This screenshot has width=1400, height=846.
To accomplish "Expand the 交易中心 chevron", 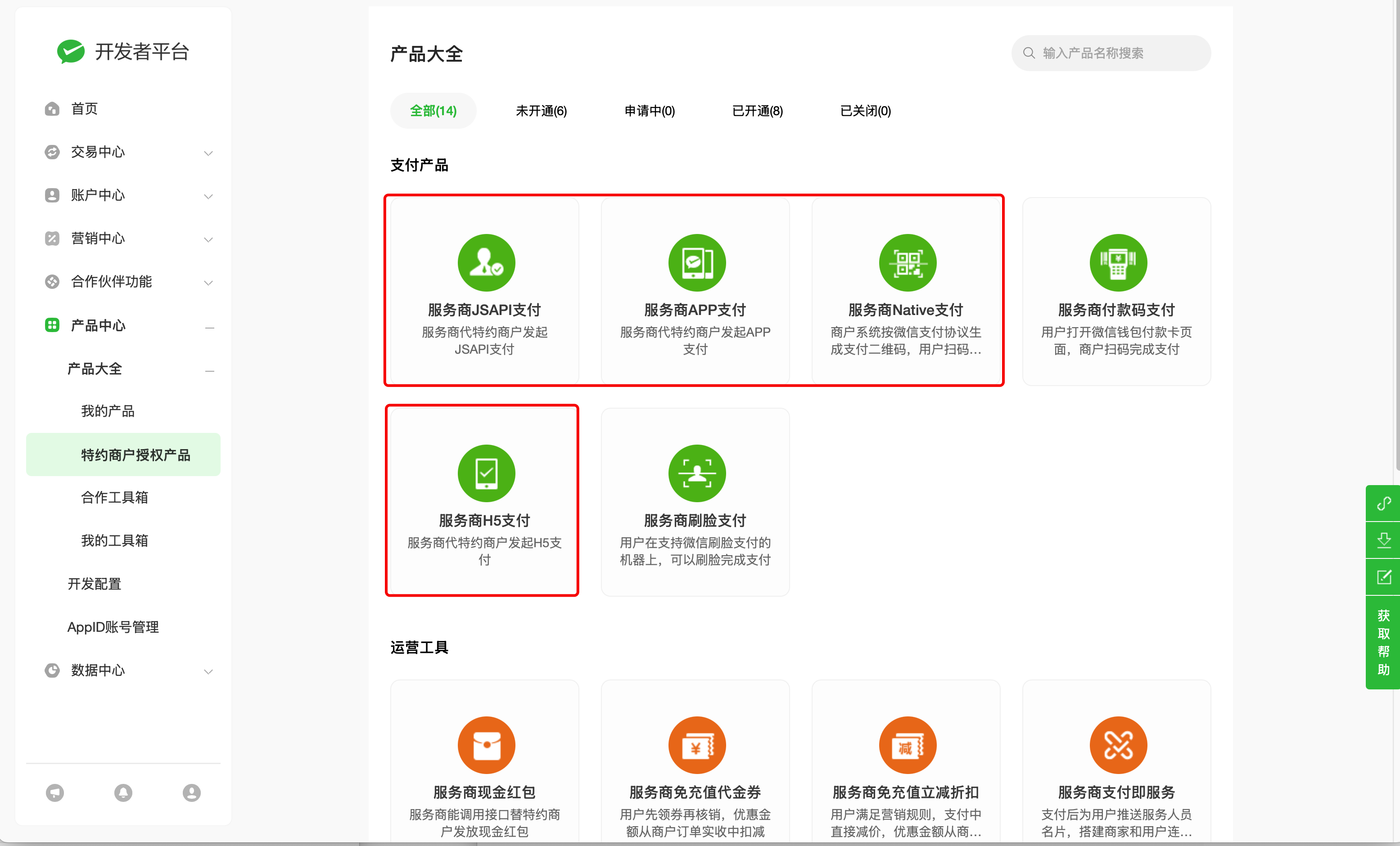I will (x=208, y=153).
